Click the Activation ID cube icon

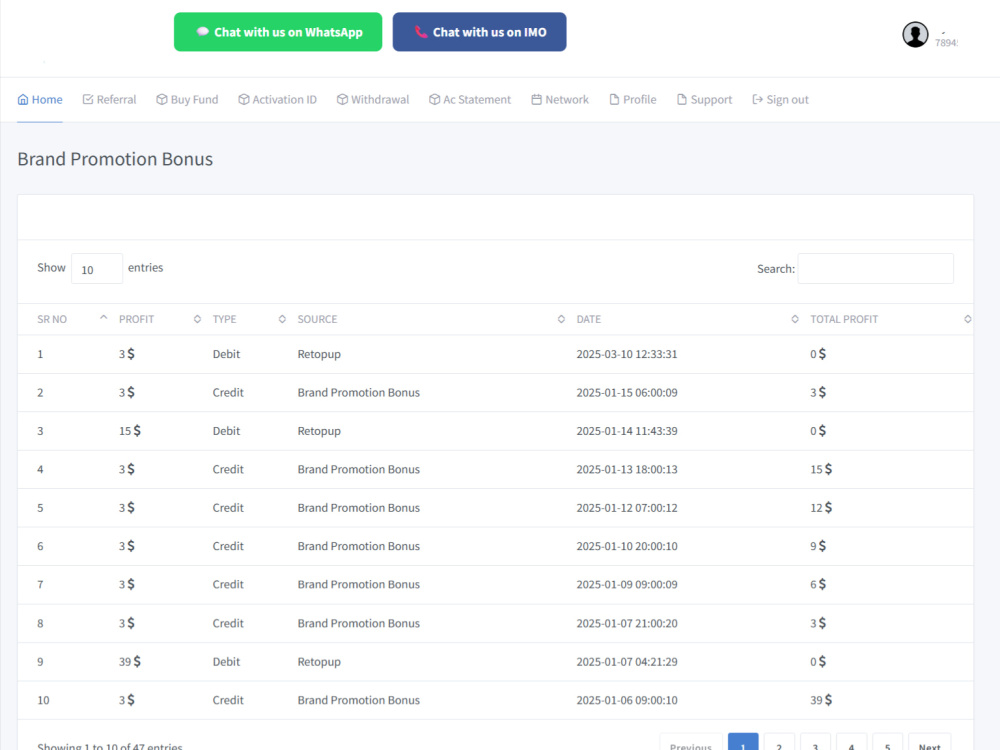tap(244, 99)
